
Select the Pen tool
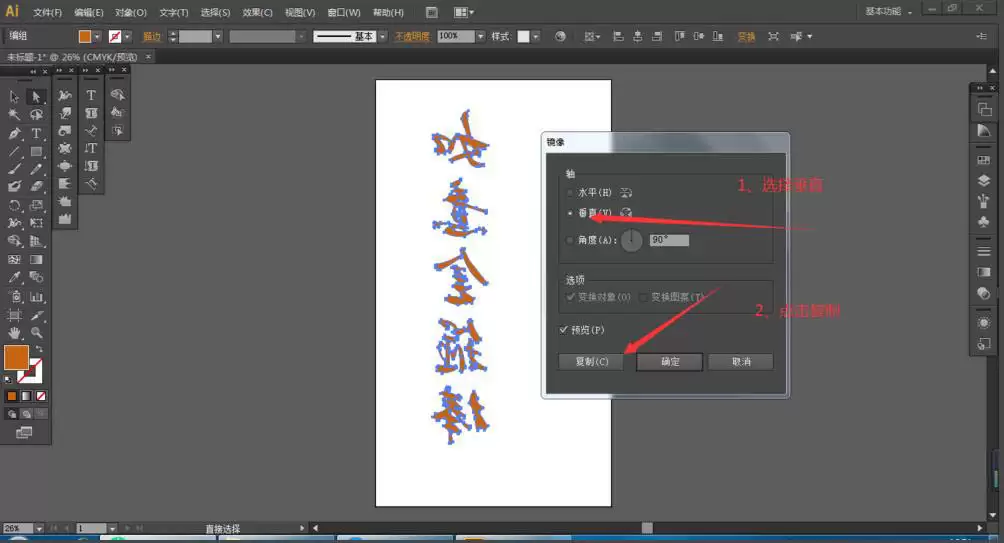click(x=14, y=133)
